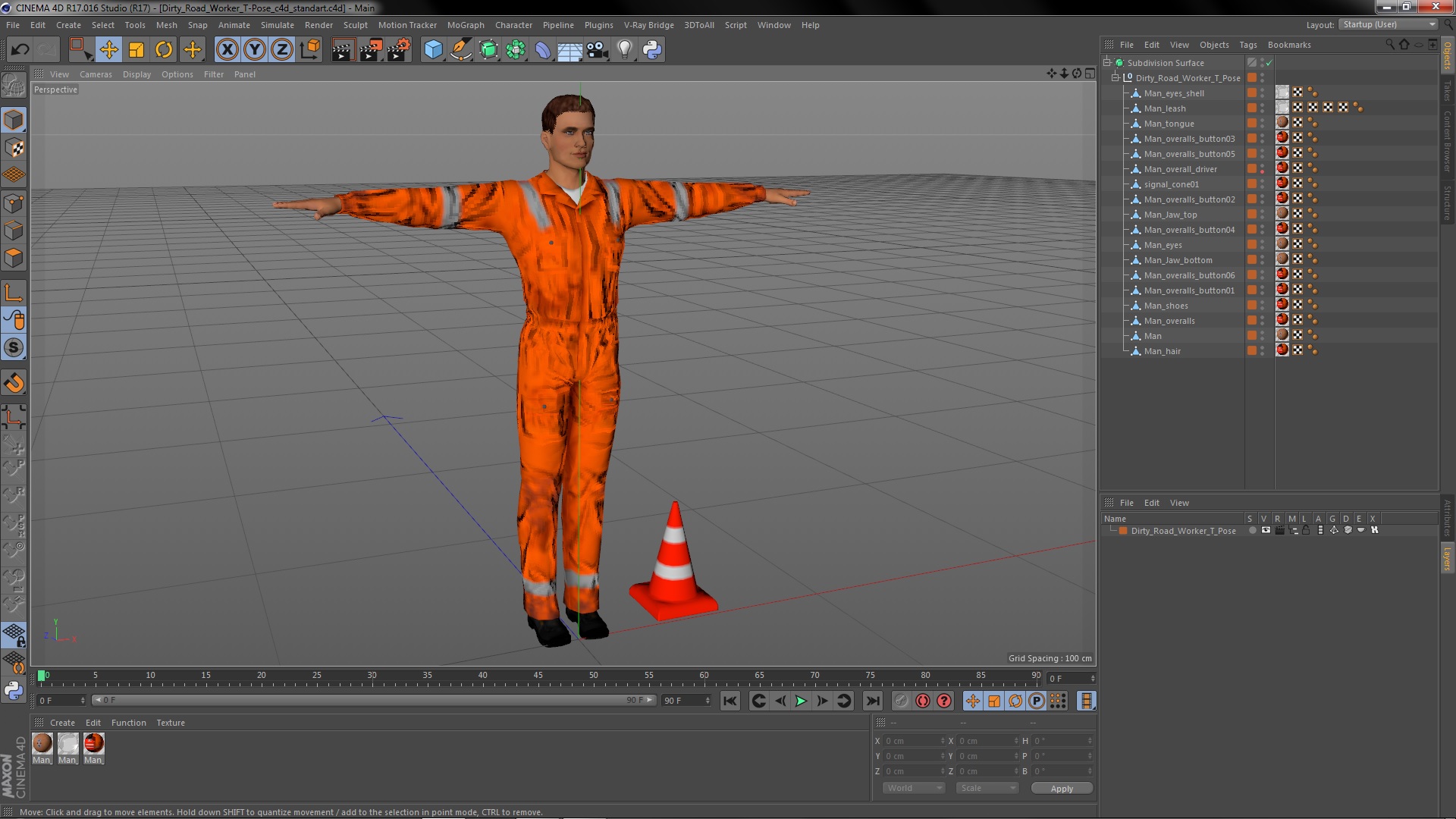The height and width of the screenshot is (819, 1456).
Task: Click the Subdivision Surface generator icon
Action: [x=488, y=50]
